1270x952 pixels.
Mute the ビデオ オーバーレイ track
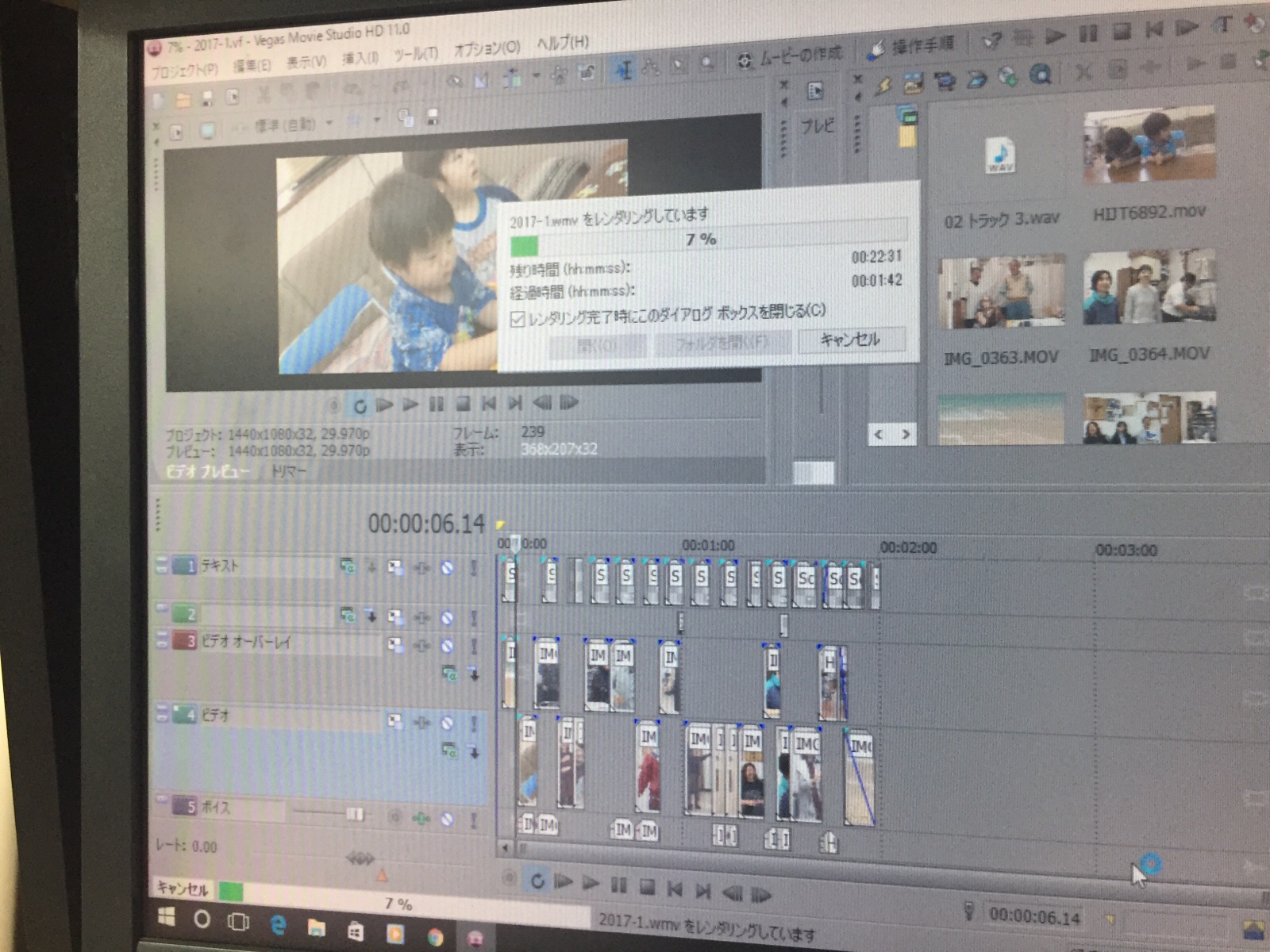[448, 645]
